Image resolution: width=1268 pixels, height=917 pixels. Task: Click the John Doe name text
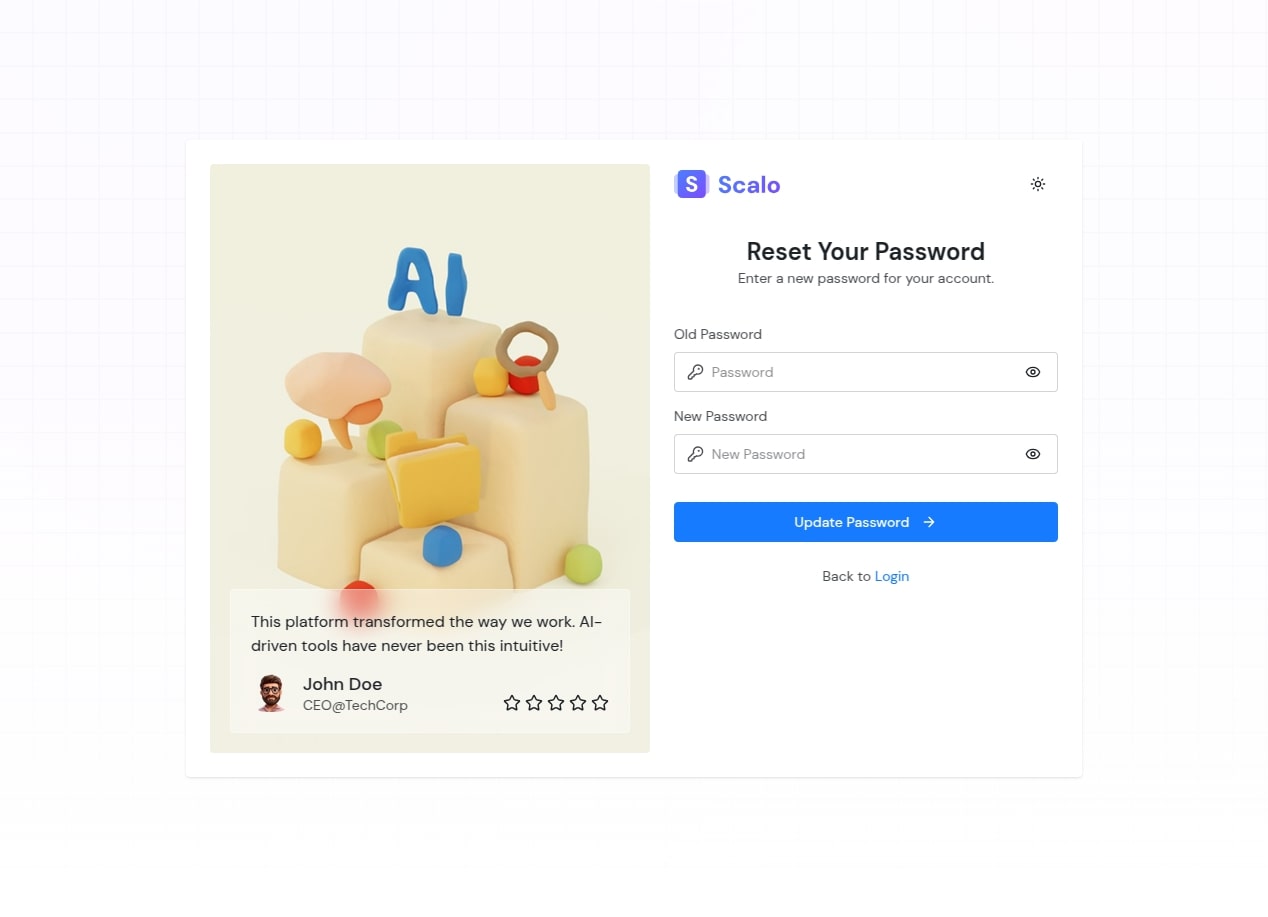pyautogui.click(x=343, y=684)
